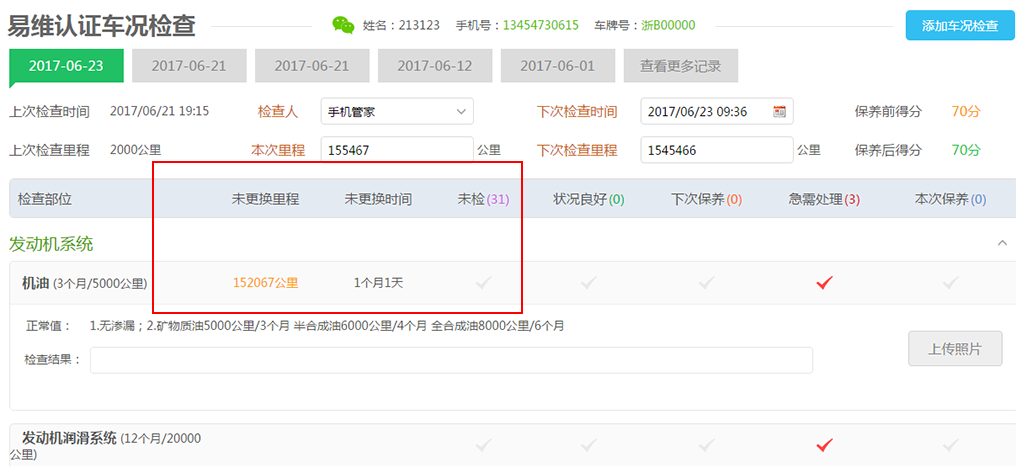Open the 检查人 dropdown showing 手机管家
This screenshot has height=466, width=1016.
(x=397, y=112)
